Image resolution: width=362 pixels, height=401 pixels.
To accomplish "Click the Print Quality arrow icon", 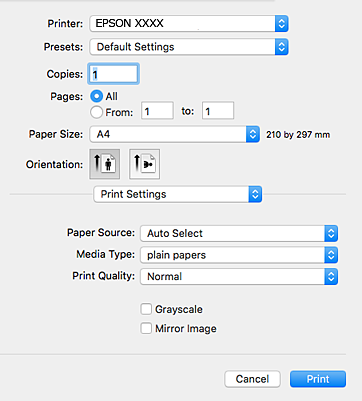I will click(x=331, y=277).
